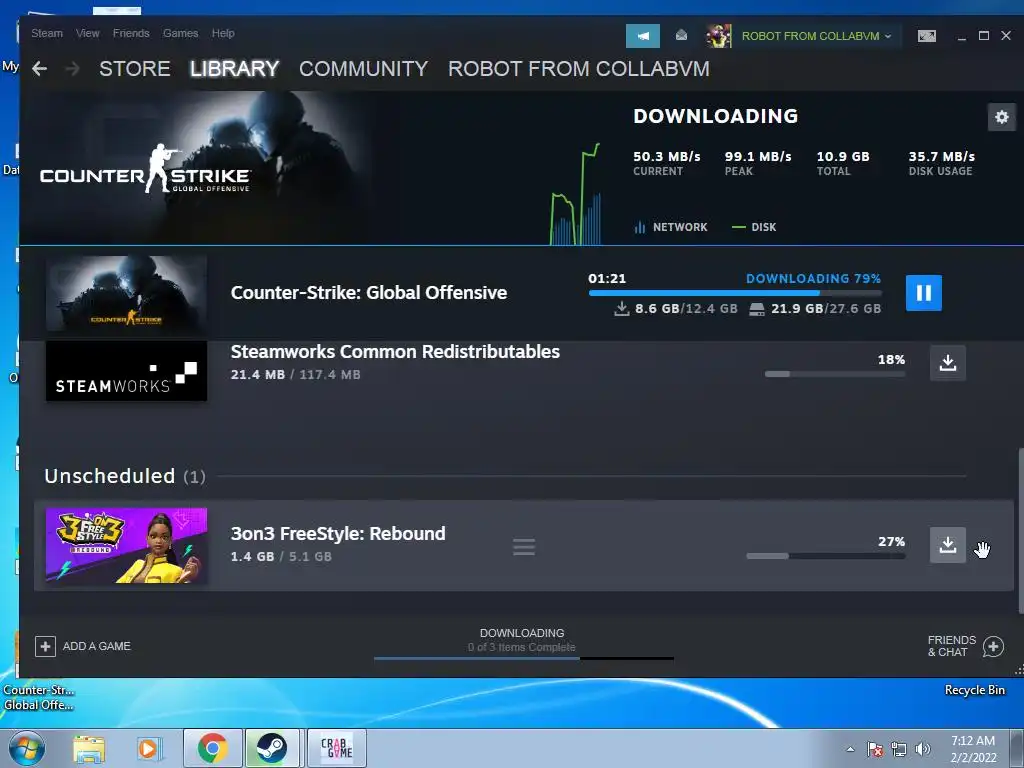Screen dimensions: 1024x768
Task: Open Windows Explorer from taskbar
Action: [88, 748]
